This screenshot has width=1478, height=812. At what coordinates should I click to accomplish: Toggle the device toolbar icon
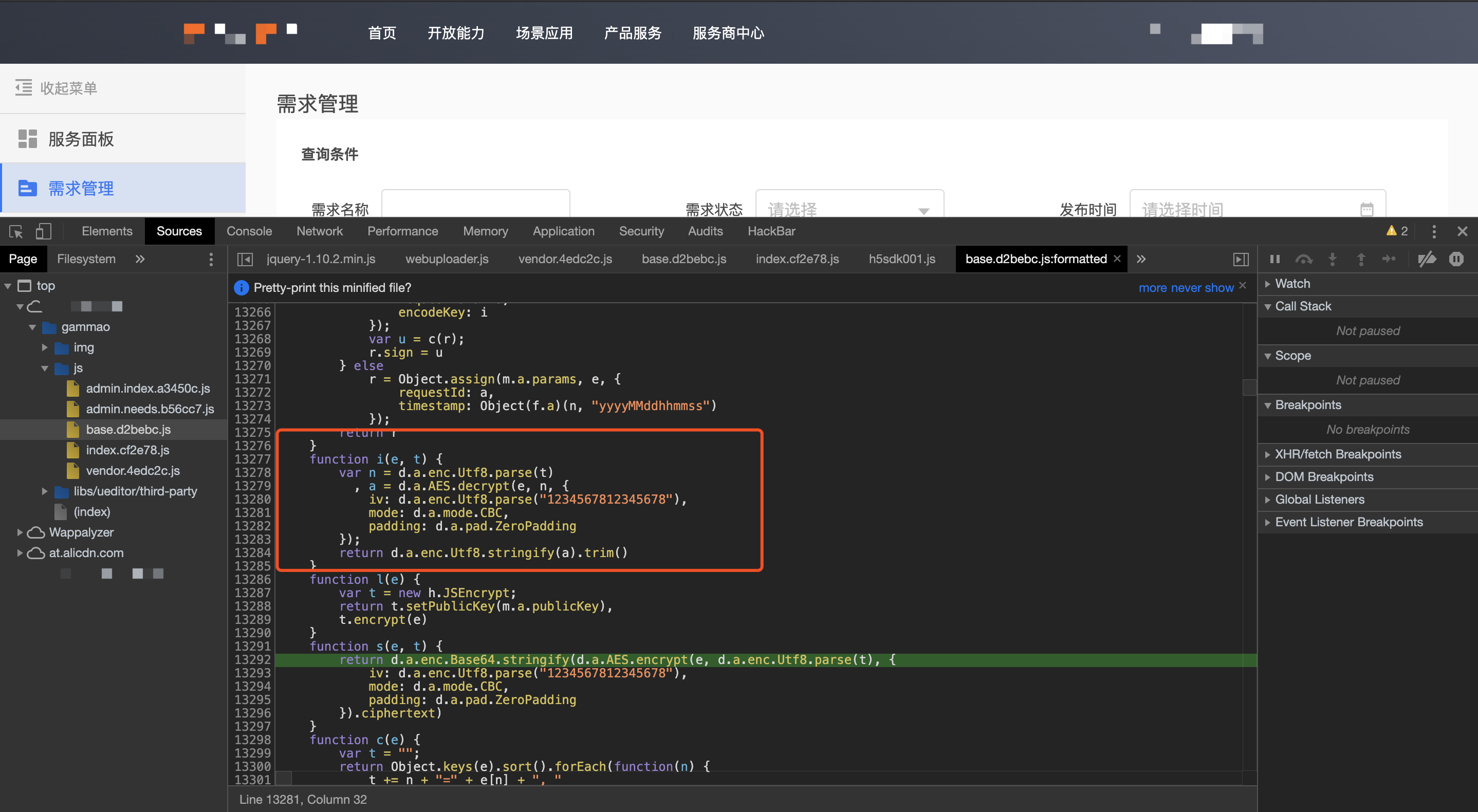coord(44,231)
